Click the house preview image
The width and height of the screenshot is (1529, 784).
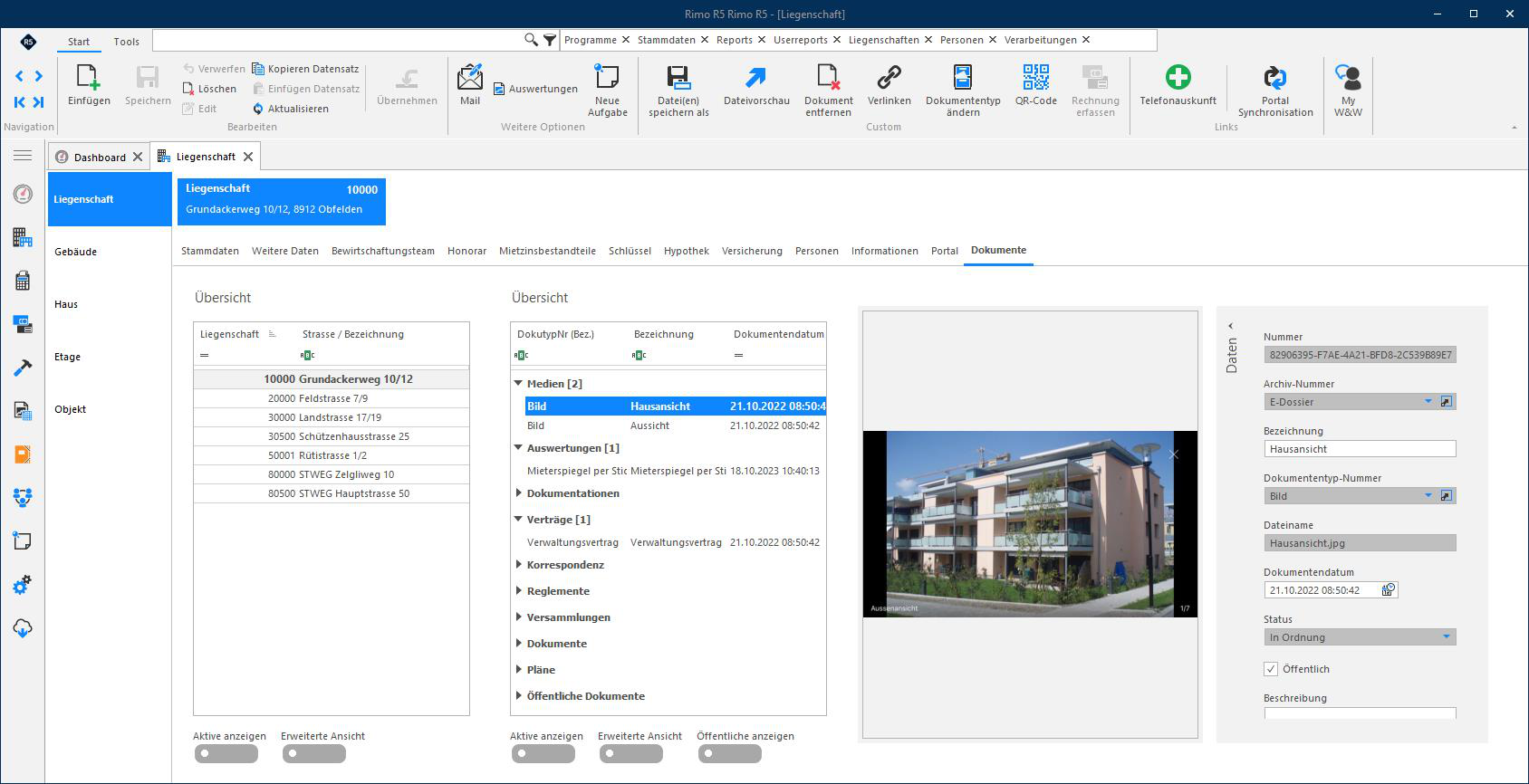(x=1030, y=524)
